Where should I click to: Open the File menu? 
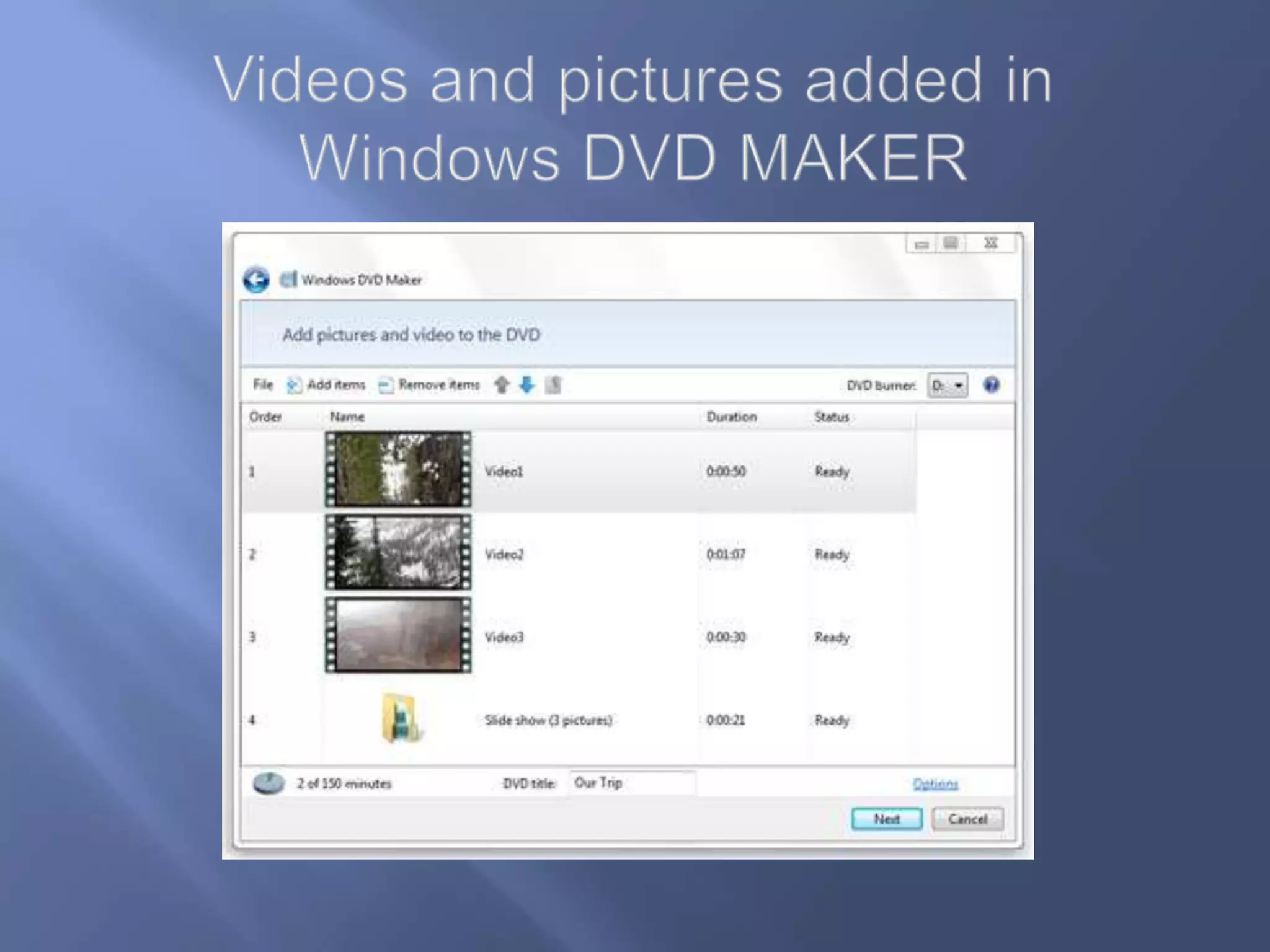pyautogui.click(x=263, y=385)
